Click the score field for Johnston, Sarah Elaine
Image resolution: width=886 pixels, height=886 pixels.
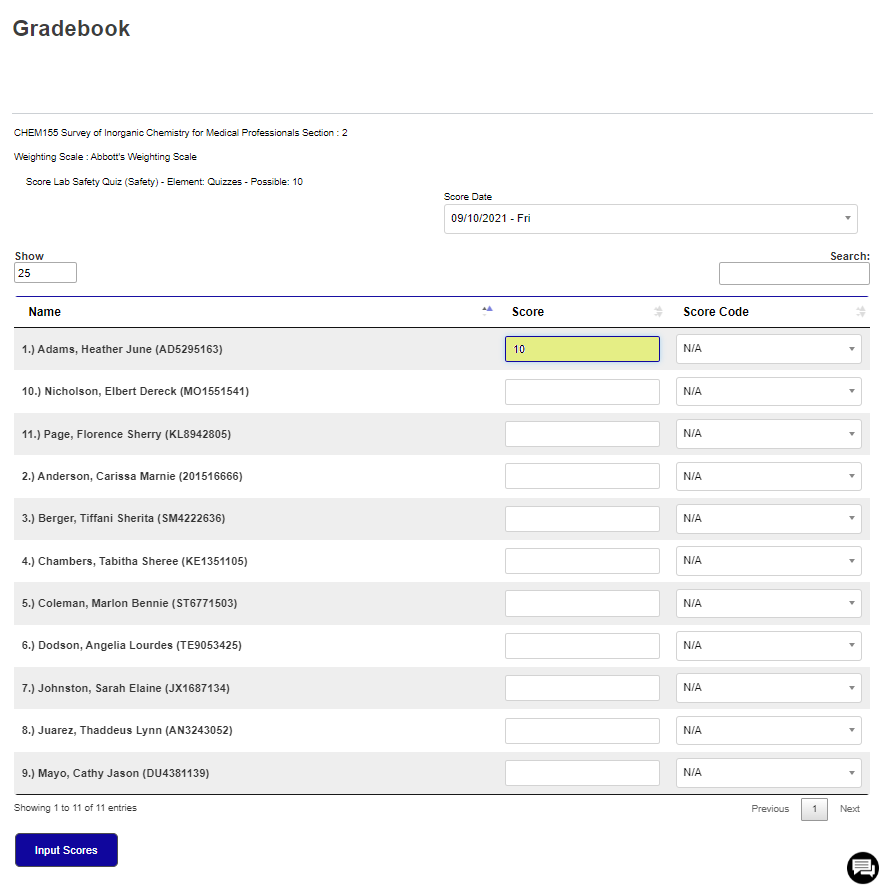click(x=582, y=687)
